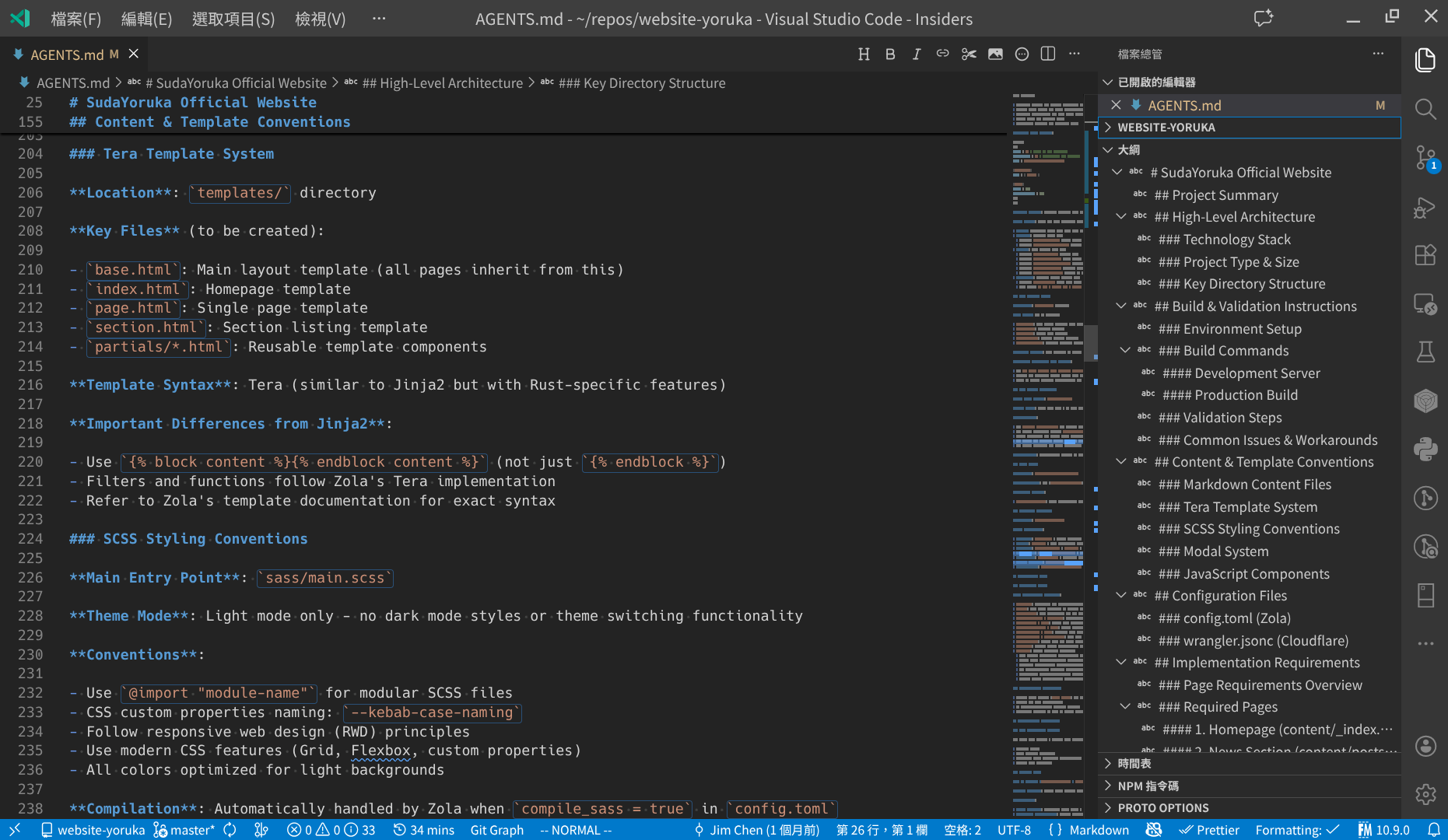1448x840 pixels.
Task: Click the Git Graph status bar button
Action: point(496,830)
